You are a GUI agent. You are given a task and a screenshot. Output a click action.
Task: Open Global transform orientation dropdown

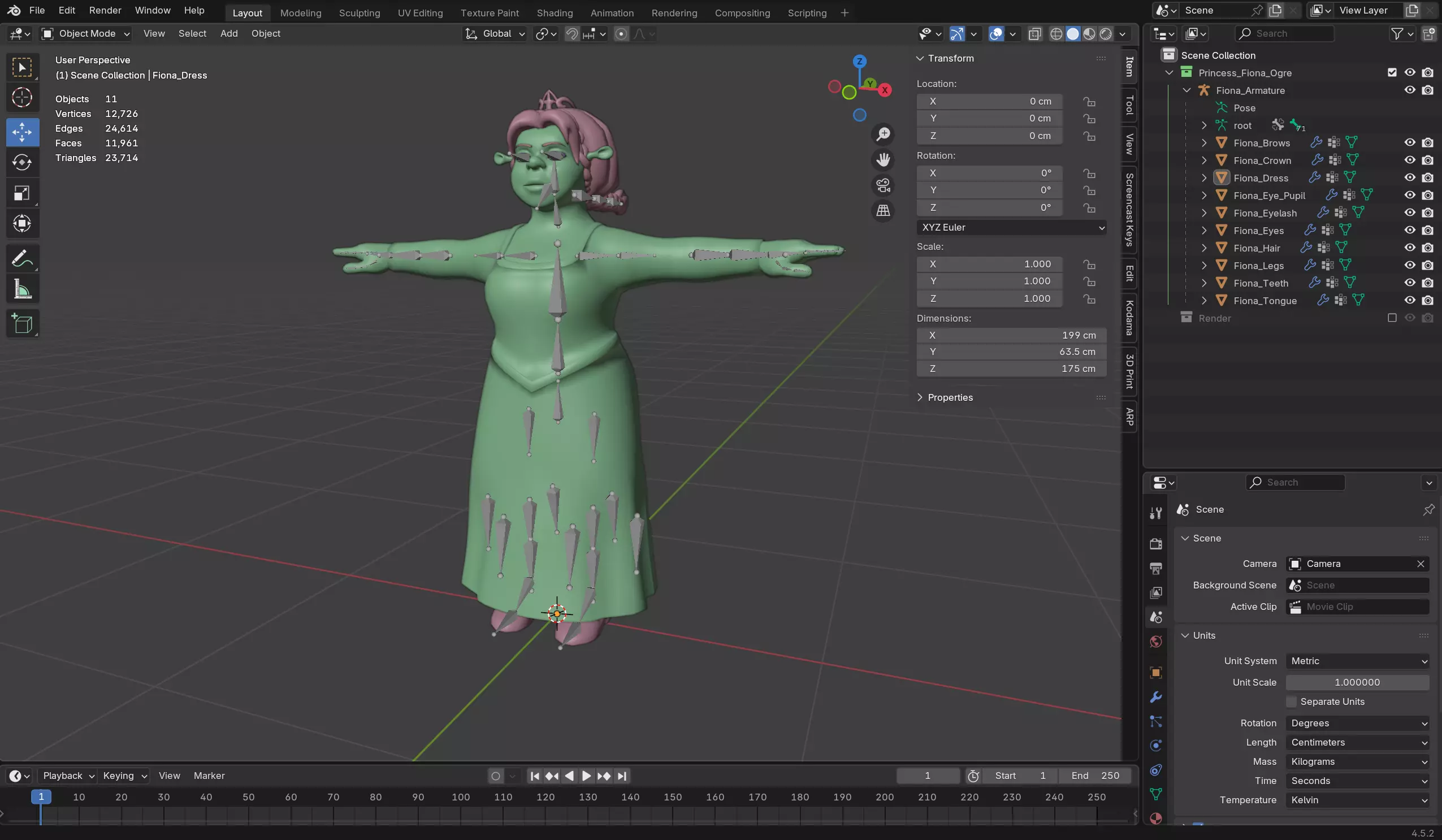coord(495,34)
